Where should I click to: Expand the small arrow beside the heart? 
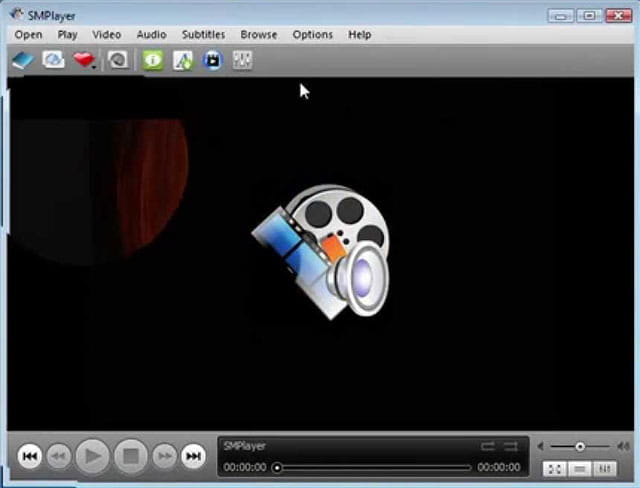coord(94,67)
